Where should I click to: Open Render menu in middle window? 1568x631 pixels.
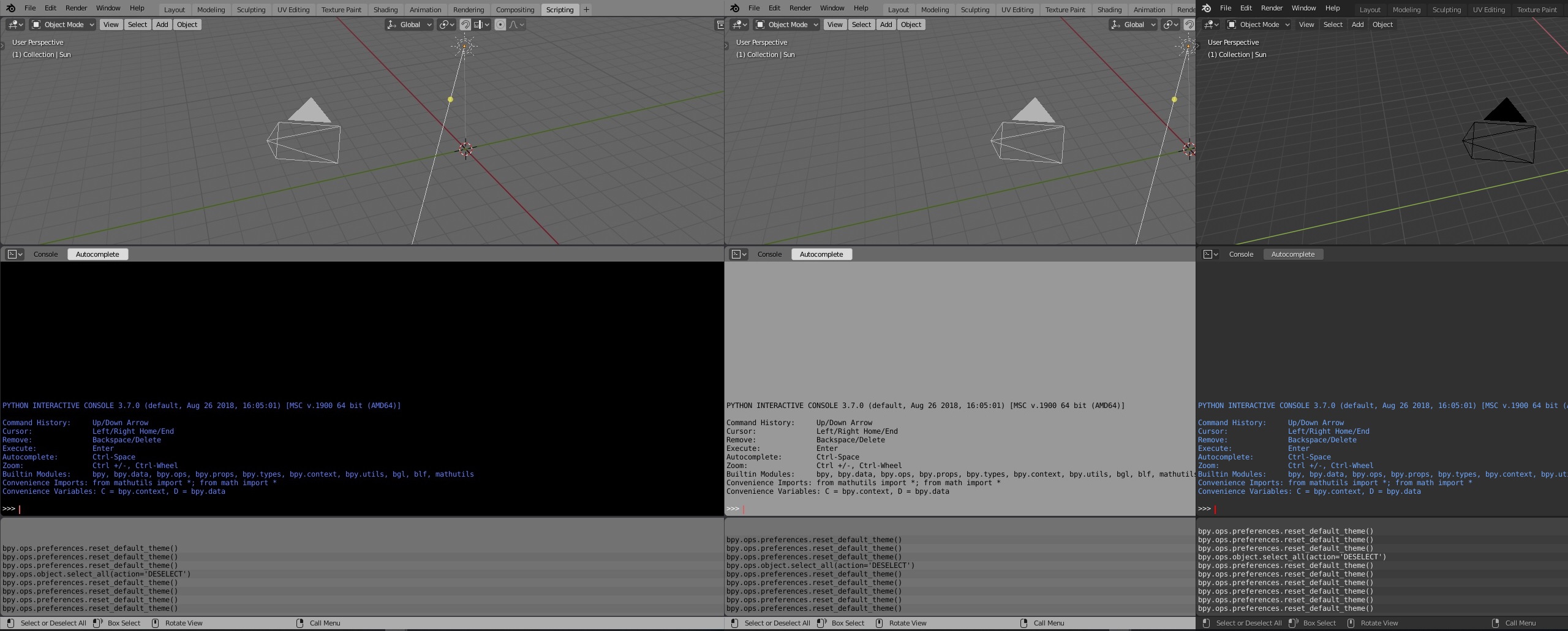800,8
